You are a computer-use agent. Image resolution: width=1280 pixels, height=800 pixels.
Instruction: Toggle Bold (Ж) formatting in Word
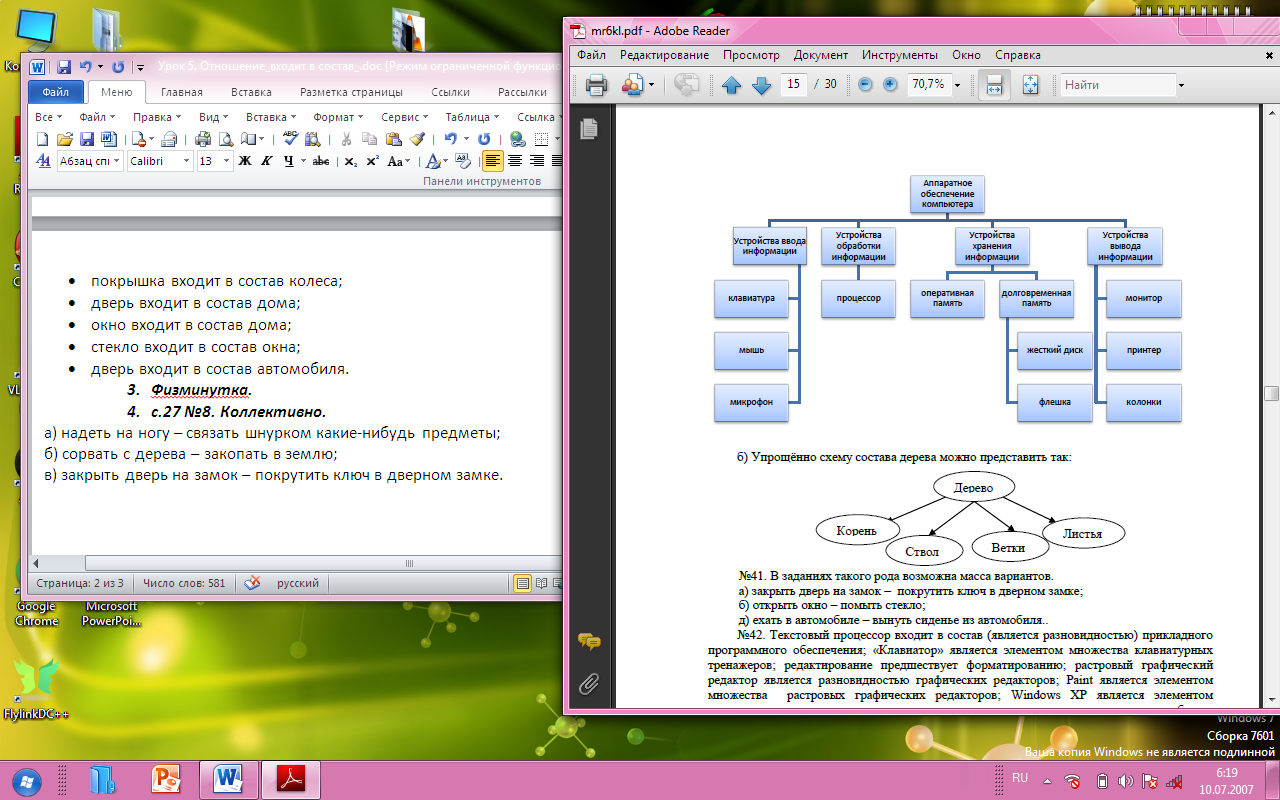(245, 161)
